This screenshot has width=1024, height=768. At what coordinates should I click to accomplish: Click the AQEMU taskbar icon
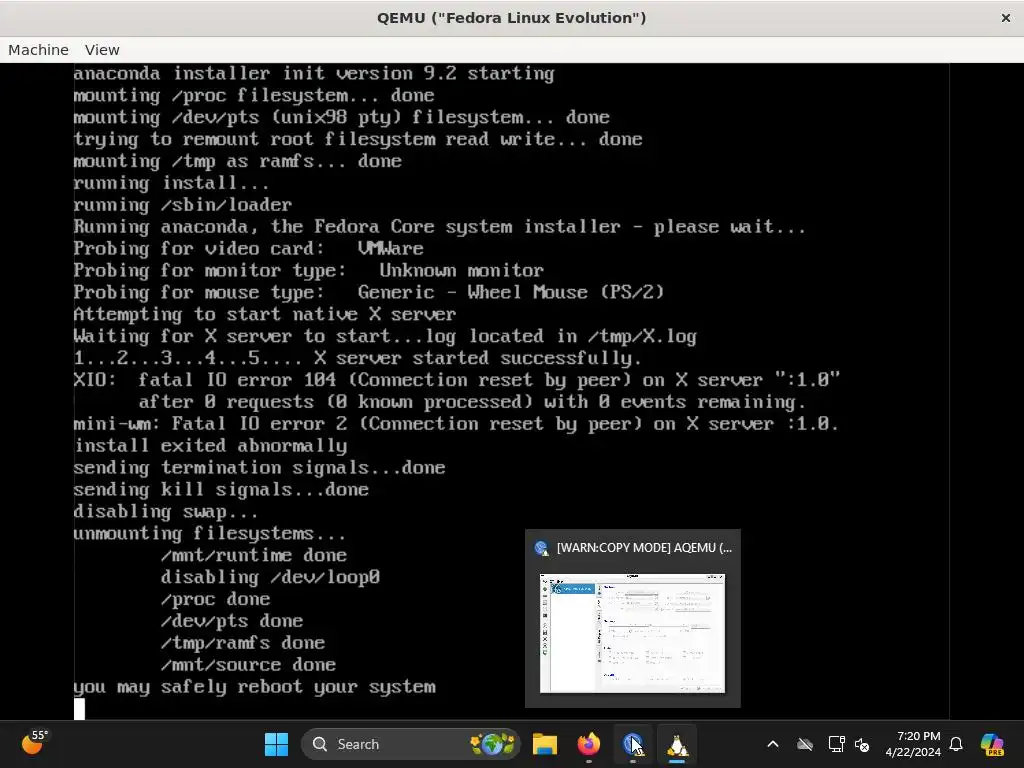click(x=632, y=744)
